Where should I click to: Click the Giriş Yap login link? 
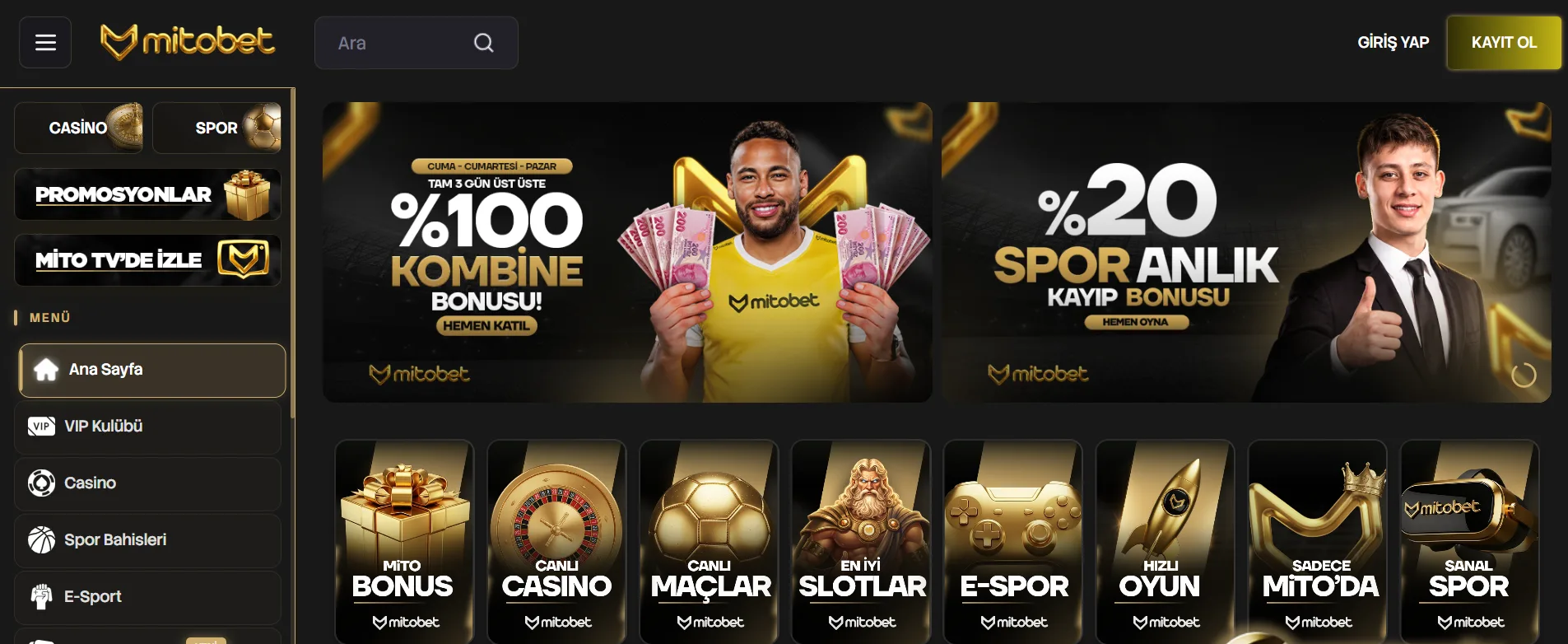[x=1393, y=43]
